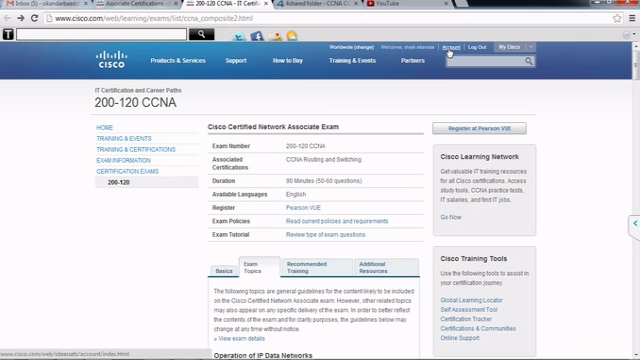
Task: Click the page vertical scrollbar thumb
Action: click(636, 64)
